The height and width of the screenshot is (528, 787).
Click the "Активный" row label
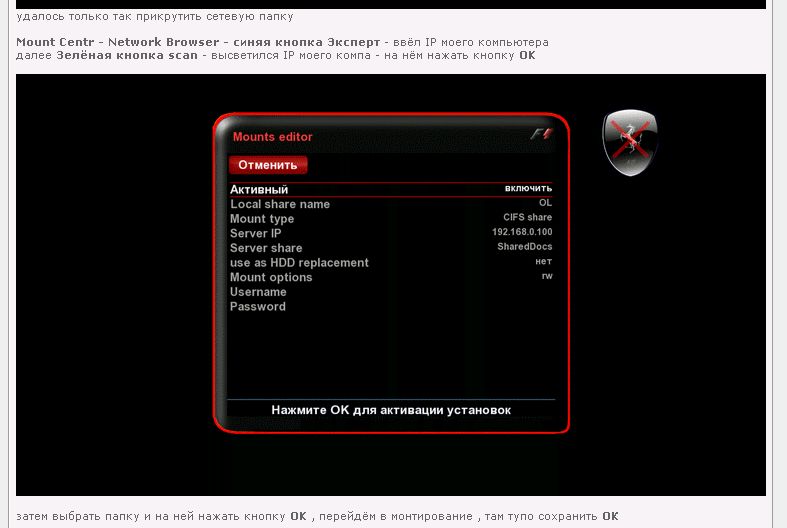click(259, 189)
